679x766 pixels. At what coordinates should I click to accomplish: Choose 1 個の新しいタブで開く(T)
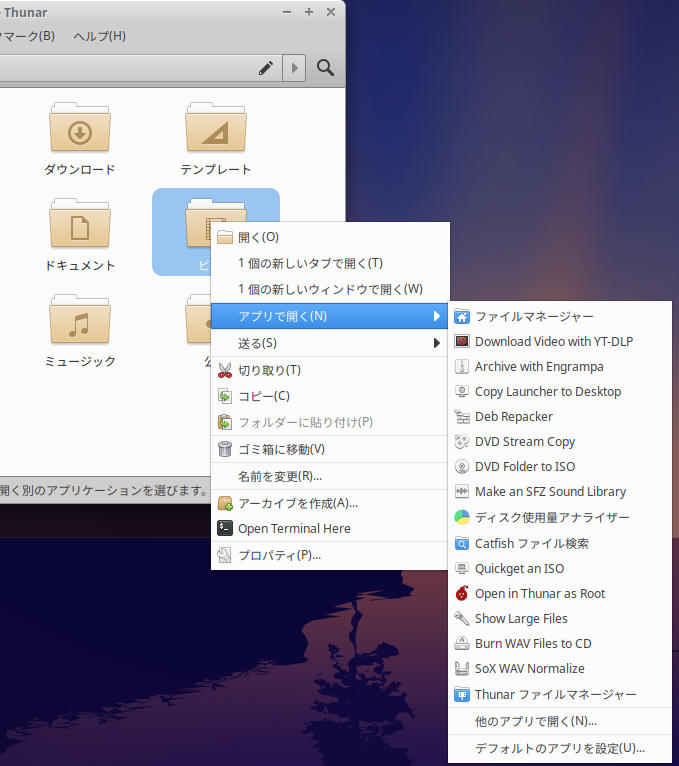click(330, 263)
